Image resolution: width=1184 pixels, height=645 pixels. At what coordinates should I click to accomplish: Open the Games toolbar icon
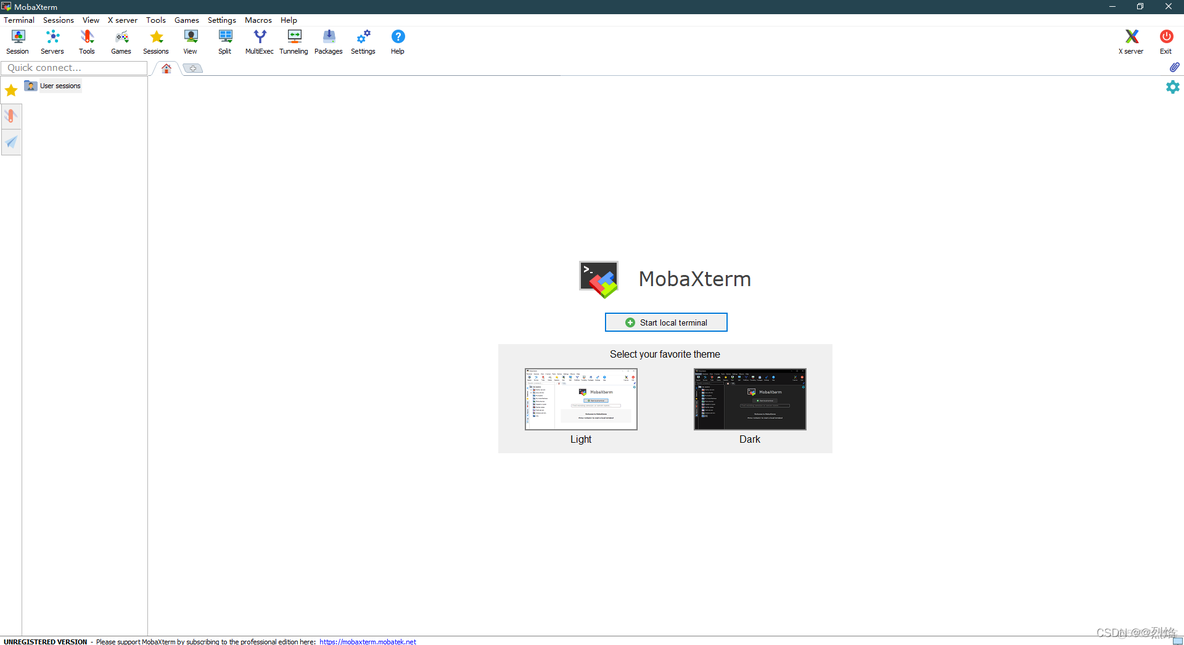point(121,42)
